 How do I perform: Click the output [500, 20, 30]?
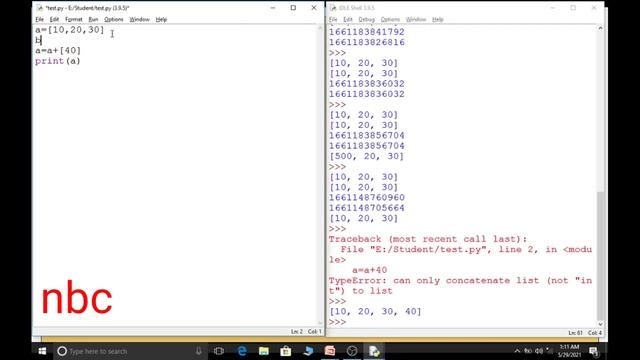click(x=367, y=156)
